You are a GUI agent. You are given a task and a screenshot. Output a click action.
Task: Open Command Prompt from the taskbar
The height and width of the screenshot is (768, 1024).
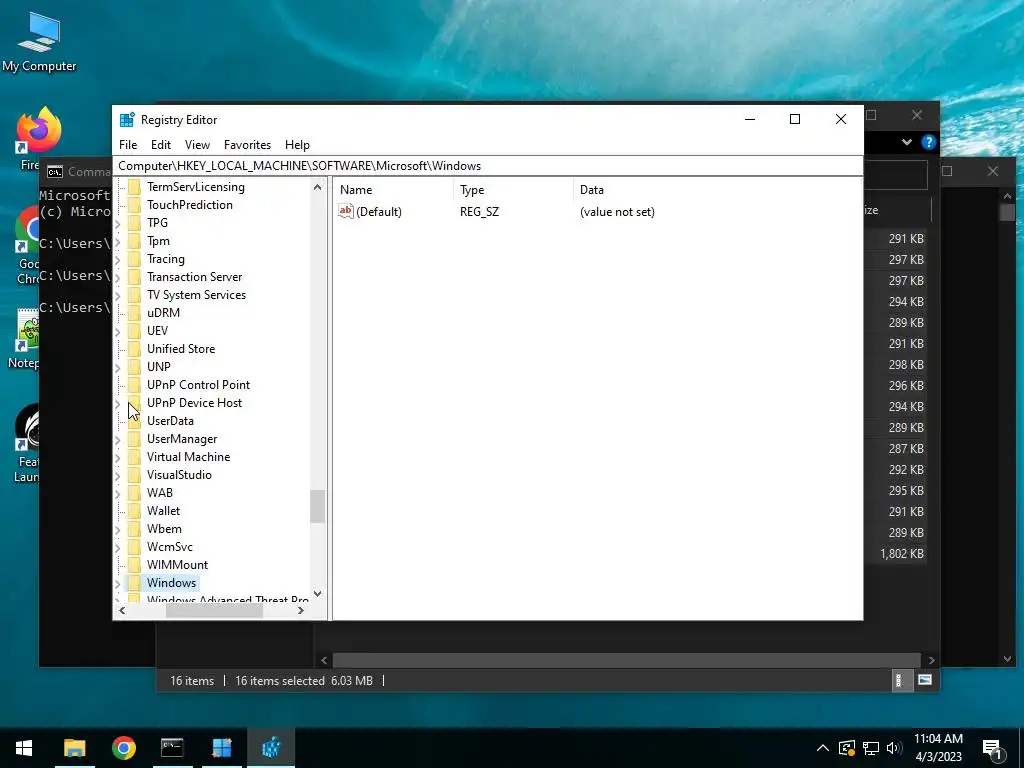tap(172, 748)
